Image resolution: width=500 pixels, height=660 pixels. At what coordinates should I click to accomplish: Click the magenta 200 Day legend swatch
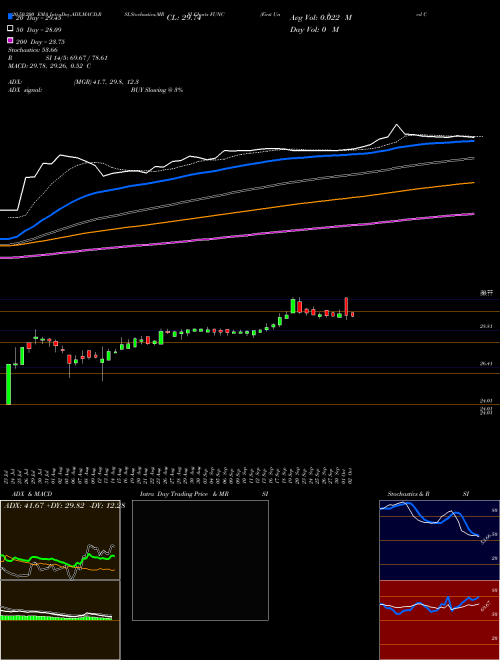11,40
